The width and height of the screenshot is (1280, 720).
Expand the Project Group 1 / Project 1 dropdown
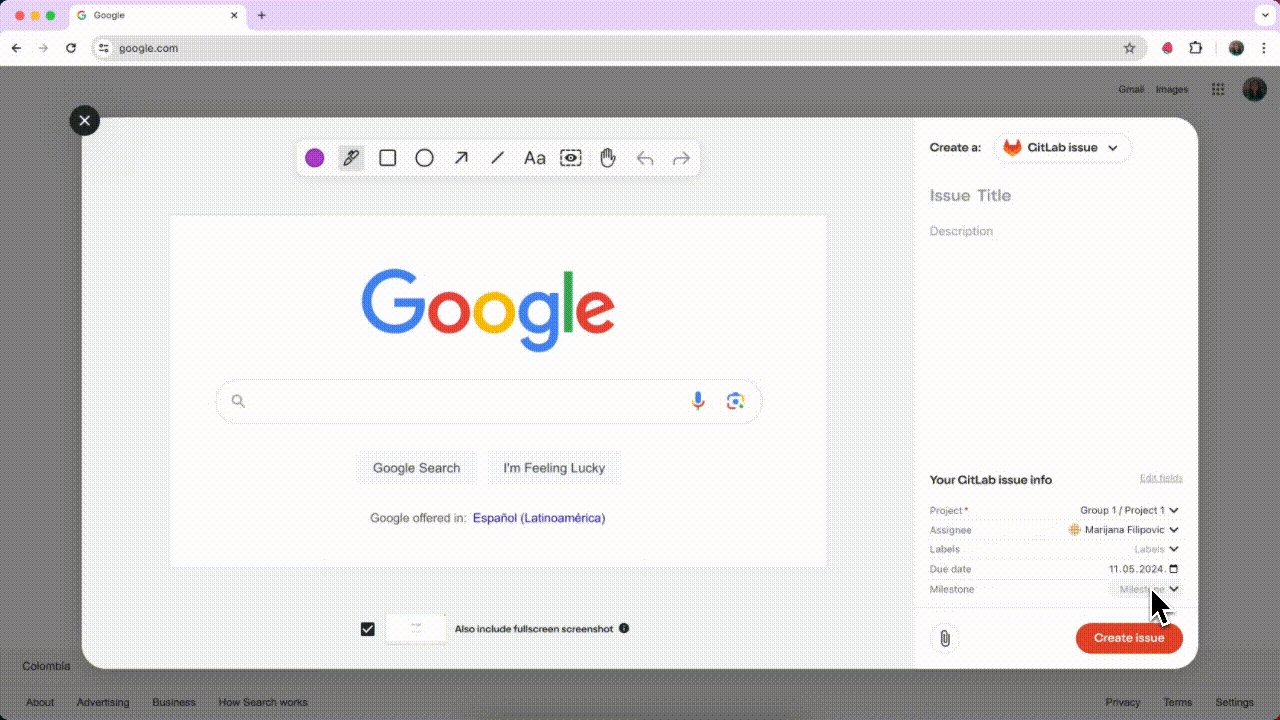click(1128, 510)
